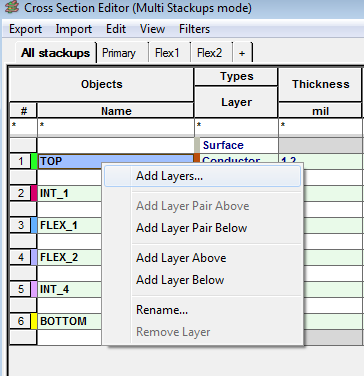Click the pink INT_4 color swatch
The height and width of the screenshot is (376, 364).
(34, 289)
